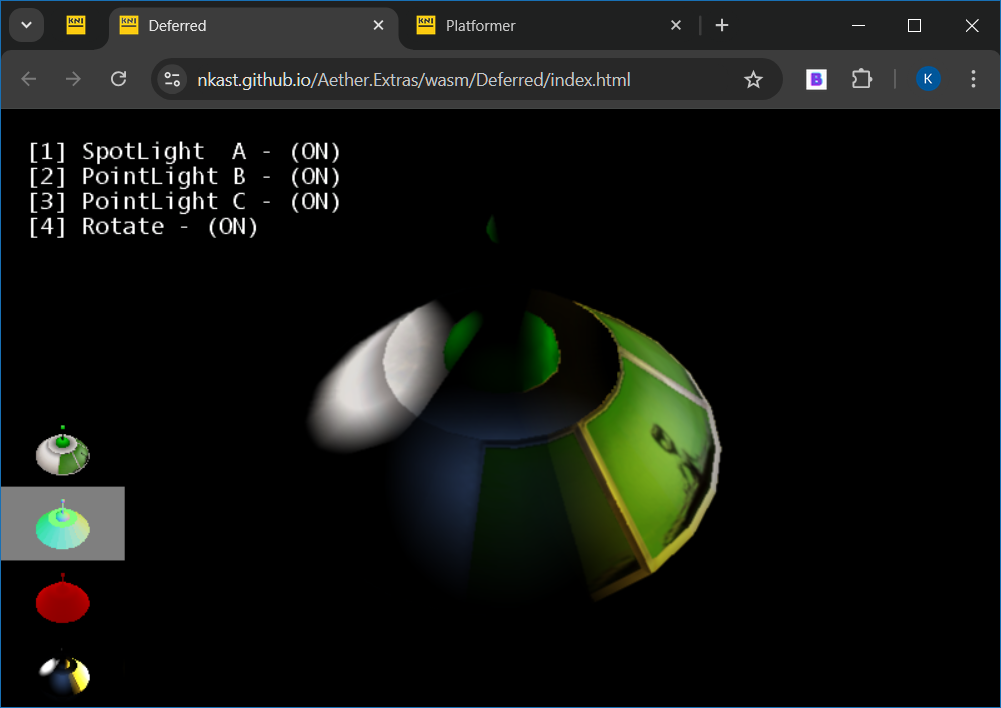Close the Platformer tab
This screenshot has height=708, width=1001.
(x=676, y=26)
